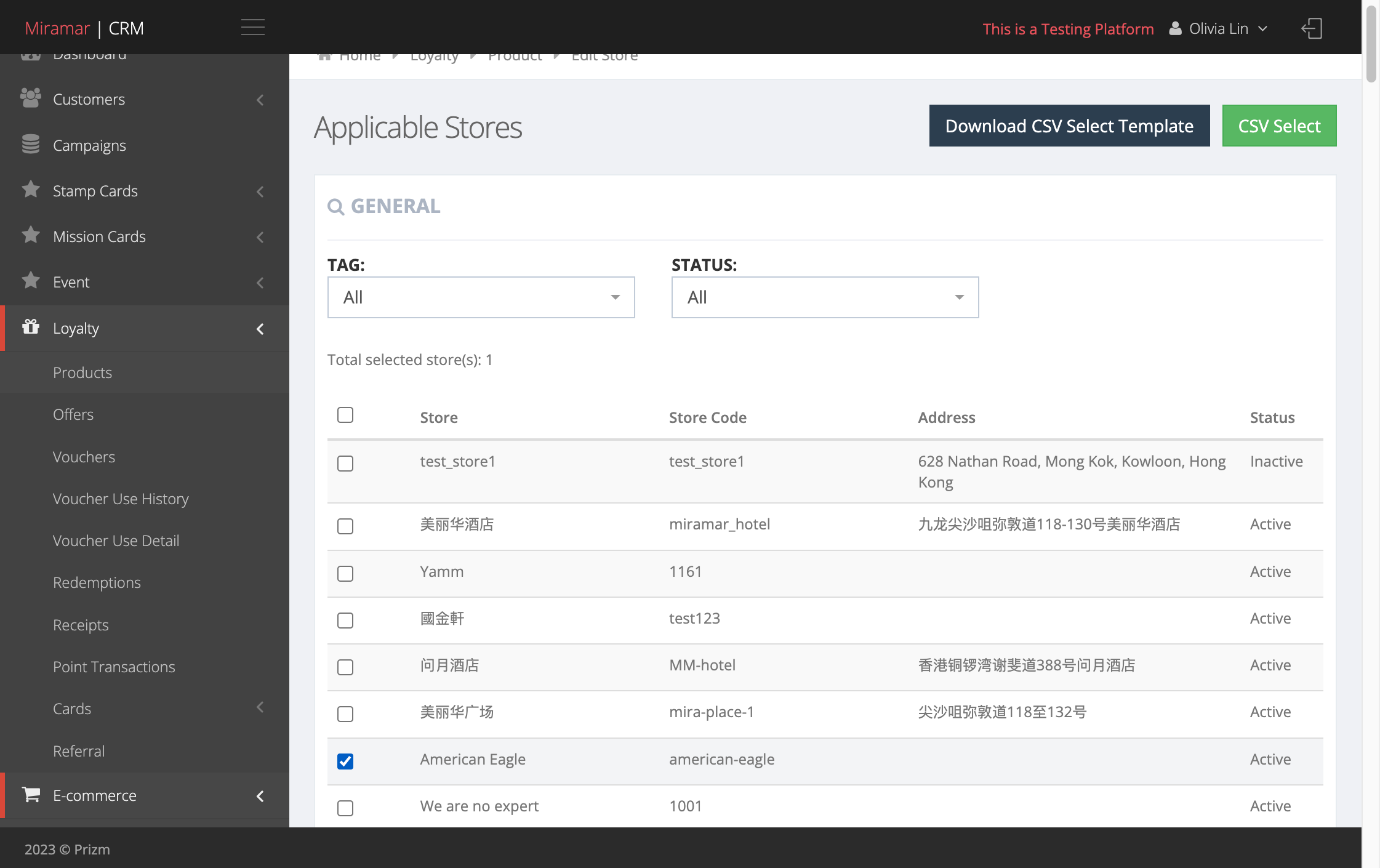Open the STATUS dropdown
Image resolution: width=1380 pixels, height=868 pixels.
click(825, 297)
